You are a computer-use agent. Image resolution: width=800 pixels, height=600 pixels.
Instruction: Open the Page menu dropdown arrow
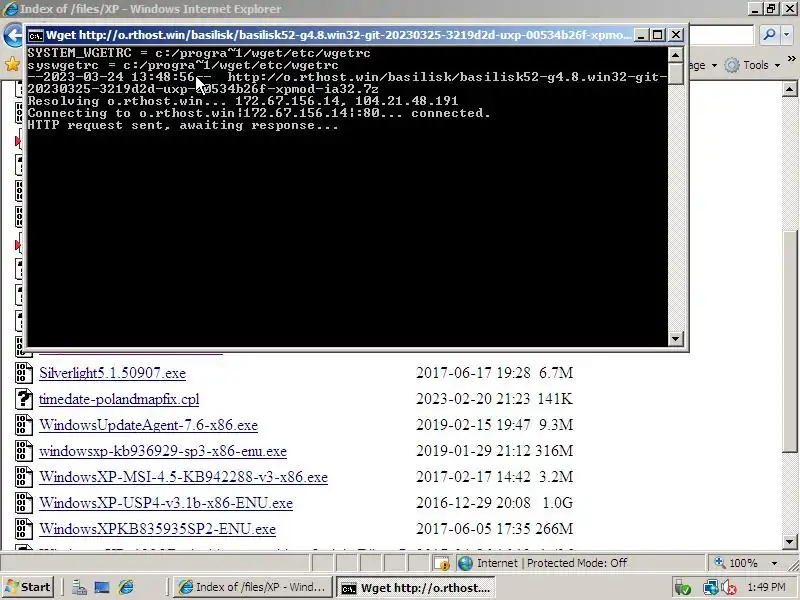[x=714, y=65]
